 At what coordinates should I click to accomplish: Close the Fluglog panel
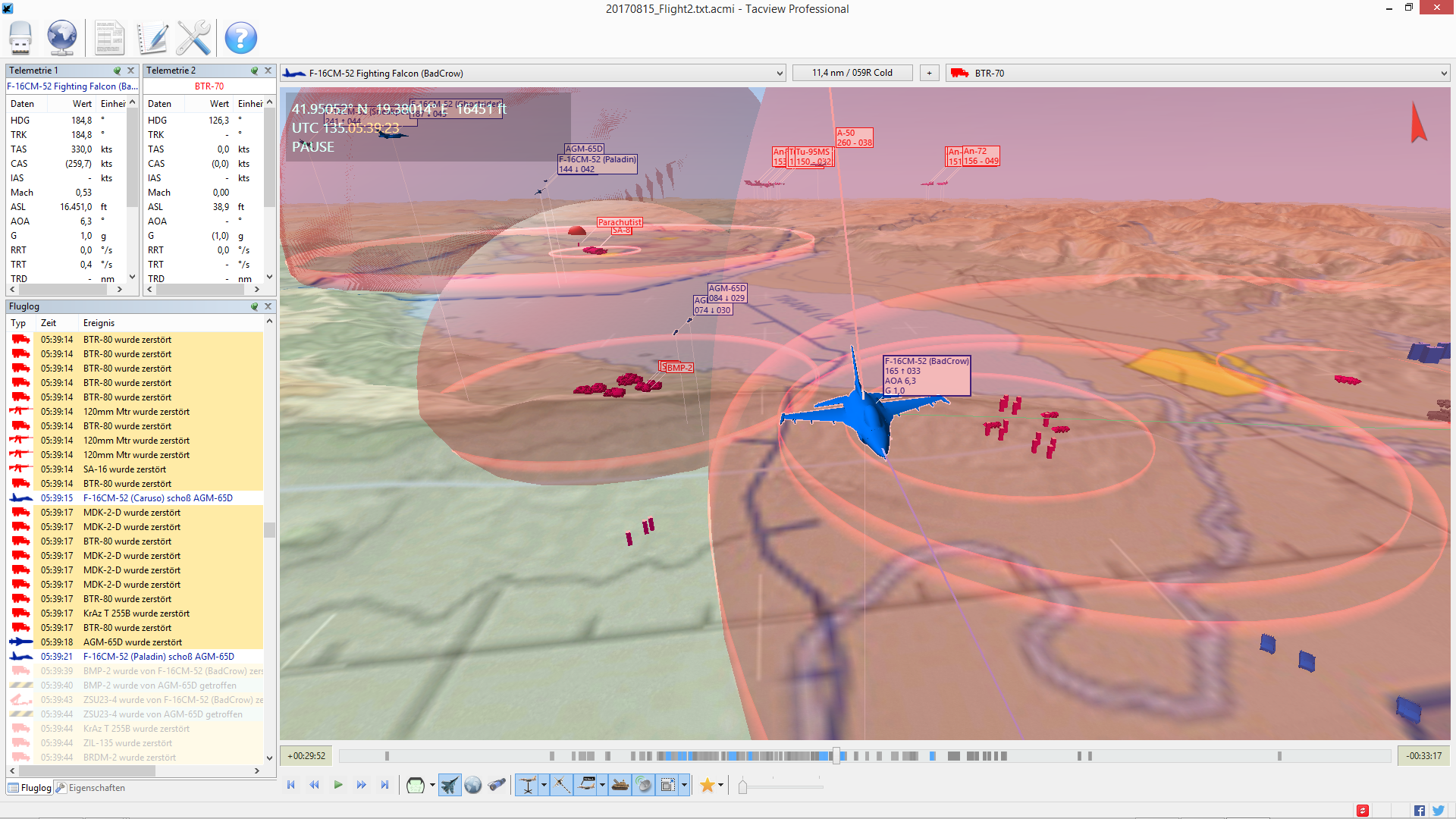pos(268,306)
